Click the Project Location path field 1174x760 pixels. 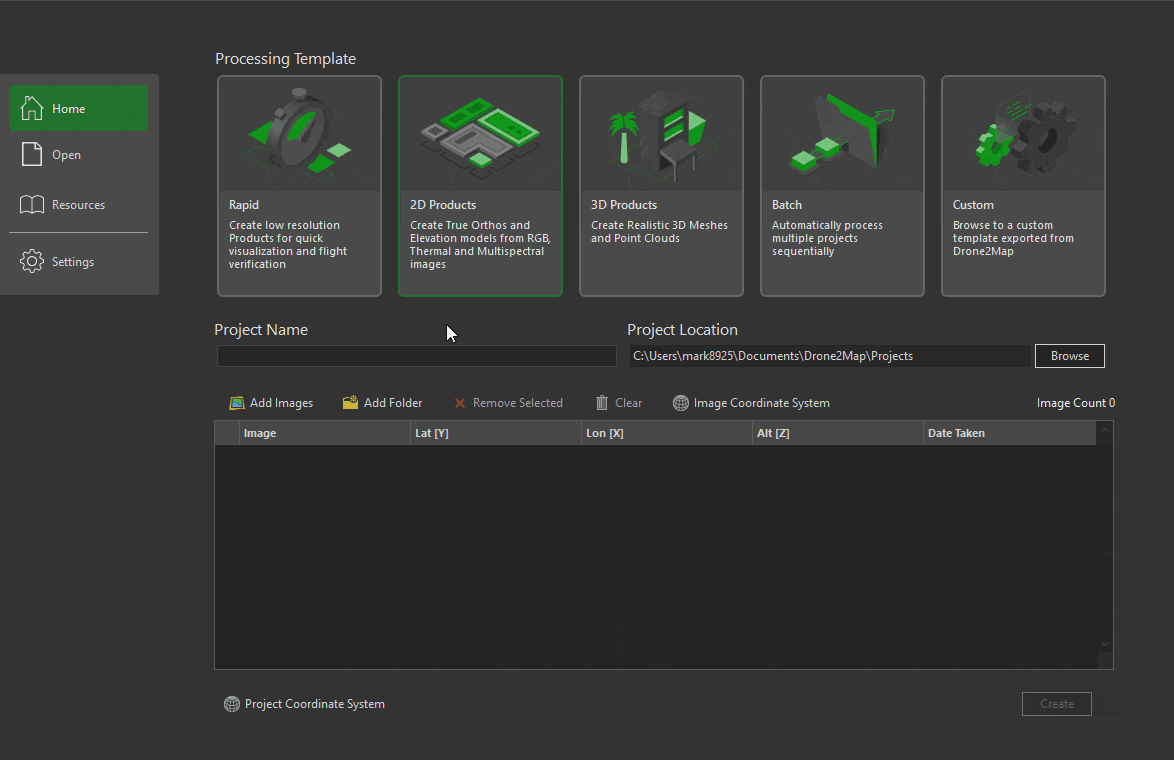(x=828, y=356)
